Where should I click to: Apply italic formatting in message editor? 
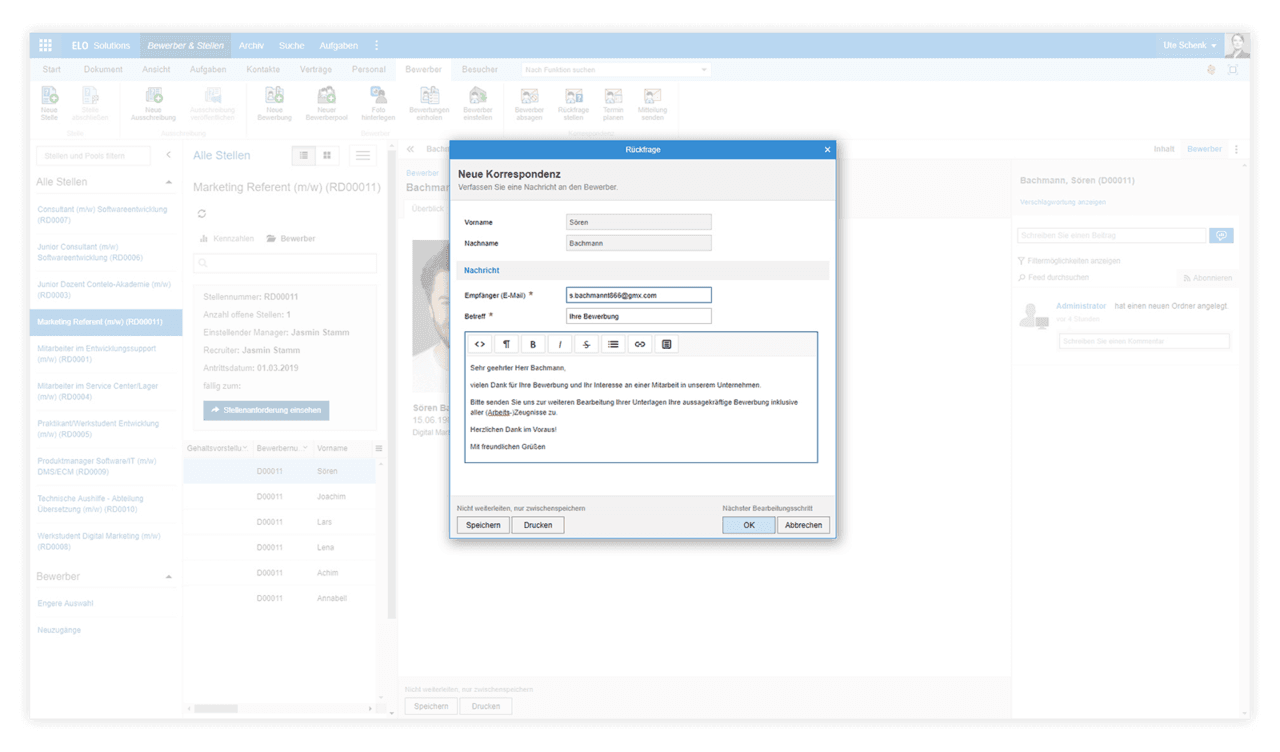click(x=560, y=344)
